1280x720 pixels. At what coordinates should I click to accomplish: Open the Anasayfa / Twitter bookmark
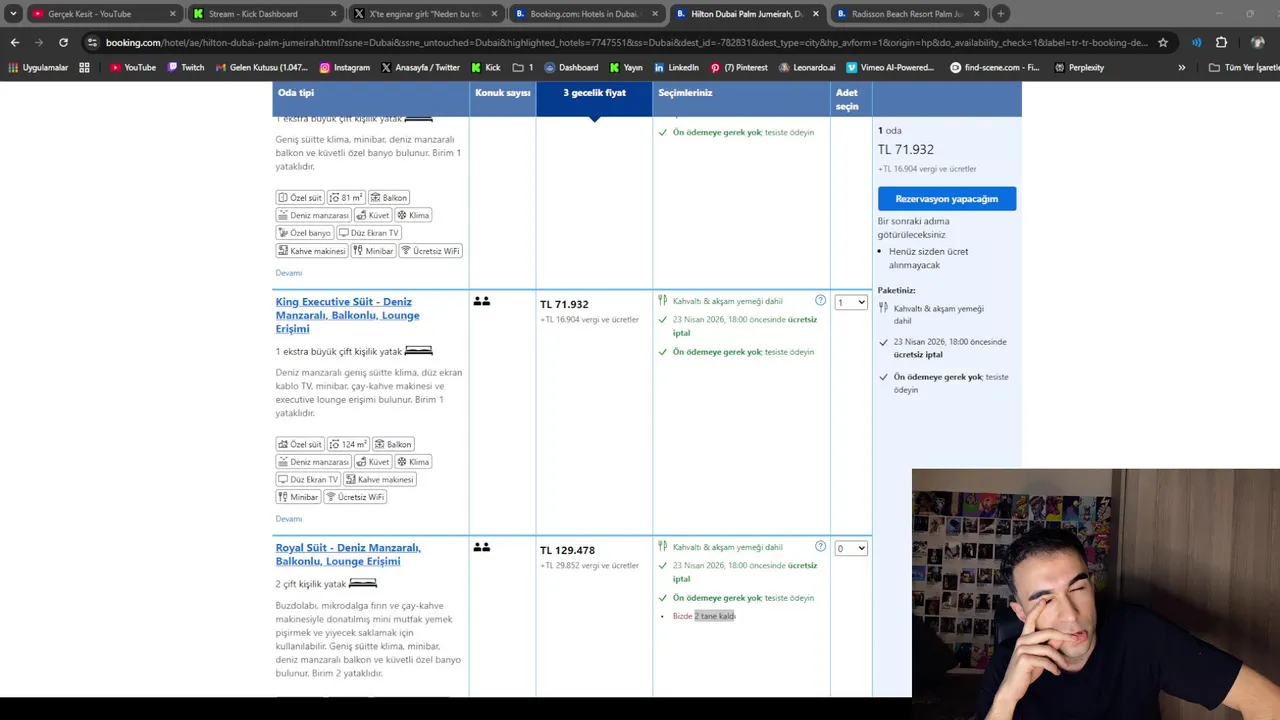(x=420, y=67)
